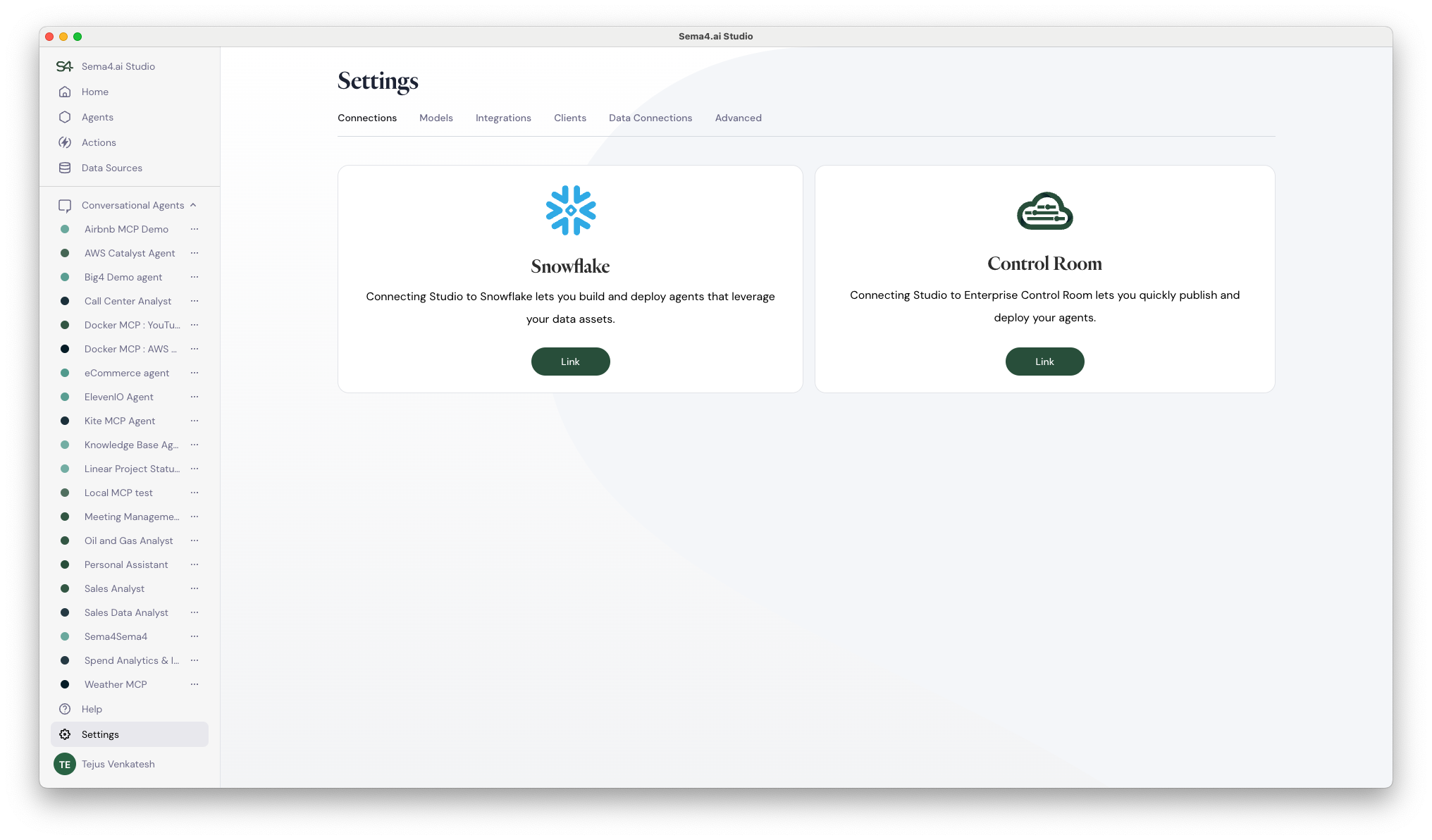Open the more options for Kite MCP Agent
The height and width of the screenshot is (840, 1432).
[x=195, y=421]
